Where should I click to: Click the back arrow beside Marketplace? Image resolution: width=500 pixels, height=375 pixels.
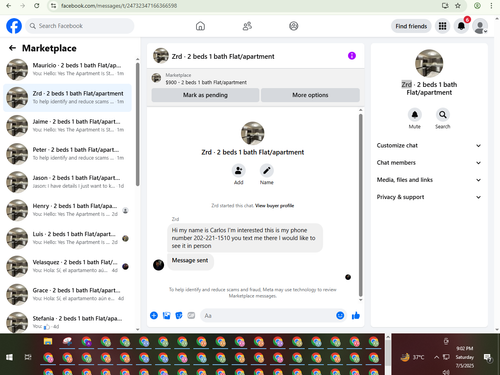[12, 48]
